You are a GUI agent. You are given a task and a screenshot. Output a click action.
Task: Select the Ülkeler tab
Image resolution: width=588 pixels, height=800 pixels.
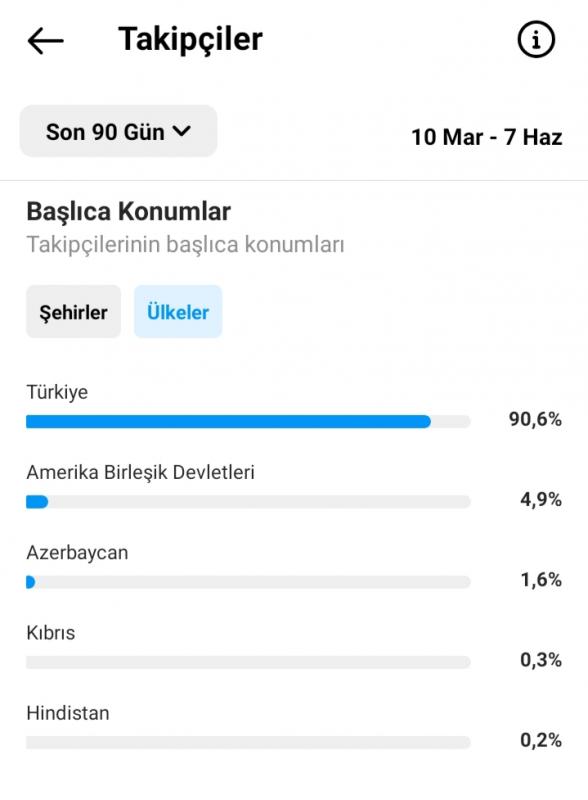[178, 312]
